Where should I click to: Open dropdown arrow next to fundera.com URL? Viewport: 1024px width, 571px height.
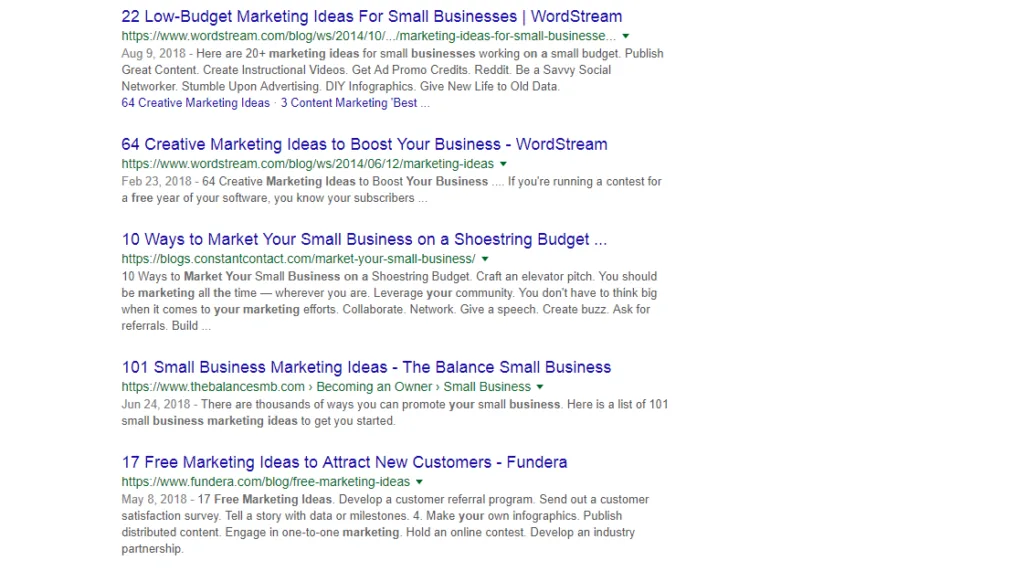420,482
